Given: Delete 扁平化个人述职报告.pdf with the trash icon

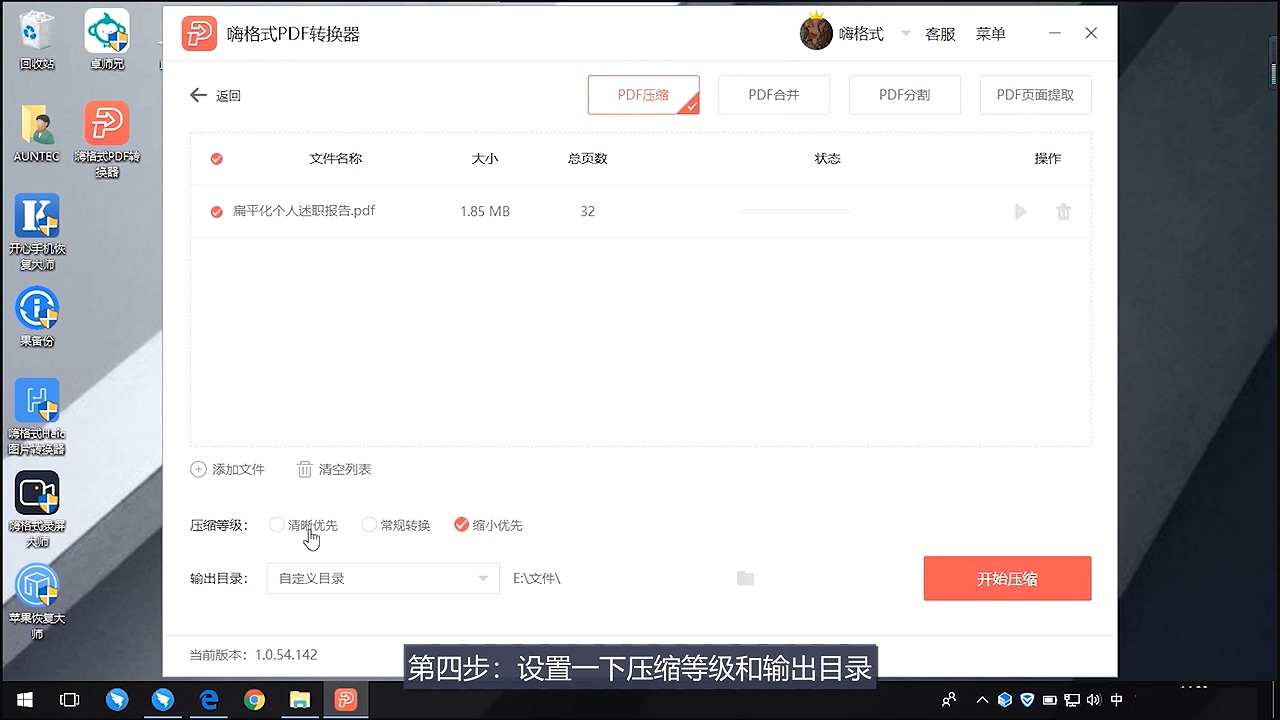Looking at the screenshot, I should [x=1063, y=211].
